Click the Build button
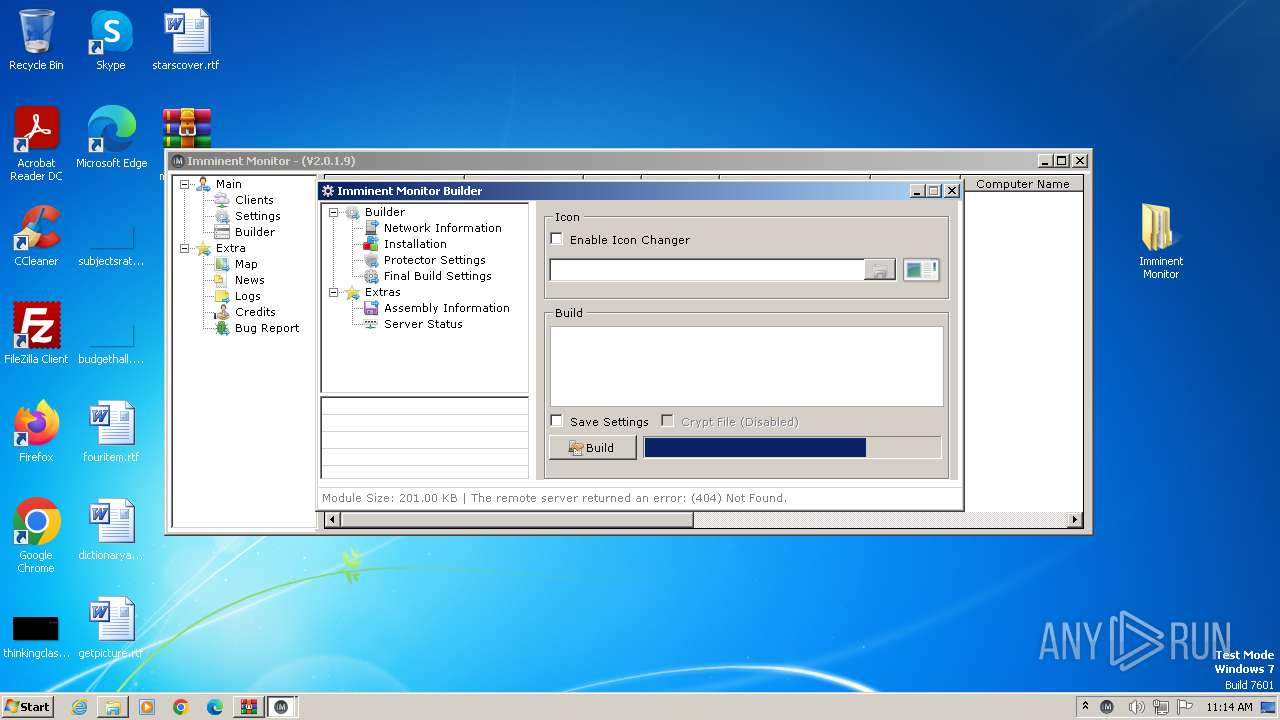Image resolution: width=1280 pixels, height=720 pixels. point(592,447)
